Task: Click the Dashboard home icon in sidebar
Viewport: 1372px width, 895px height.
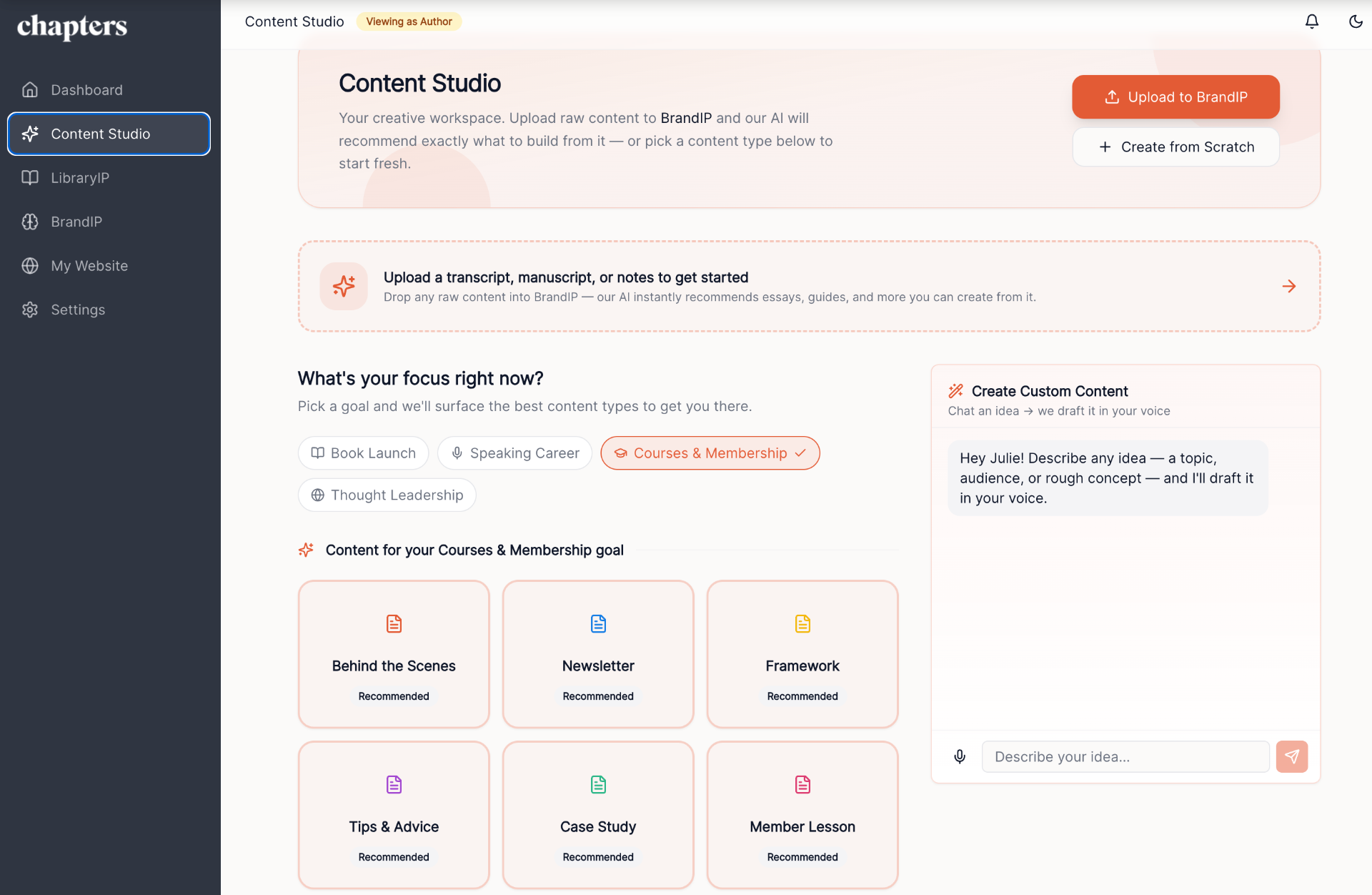Action: coord(29,89)
